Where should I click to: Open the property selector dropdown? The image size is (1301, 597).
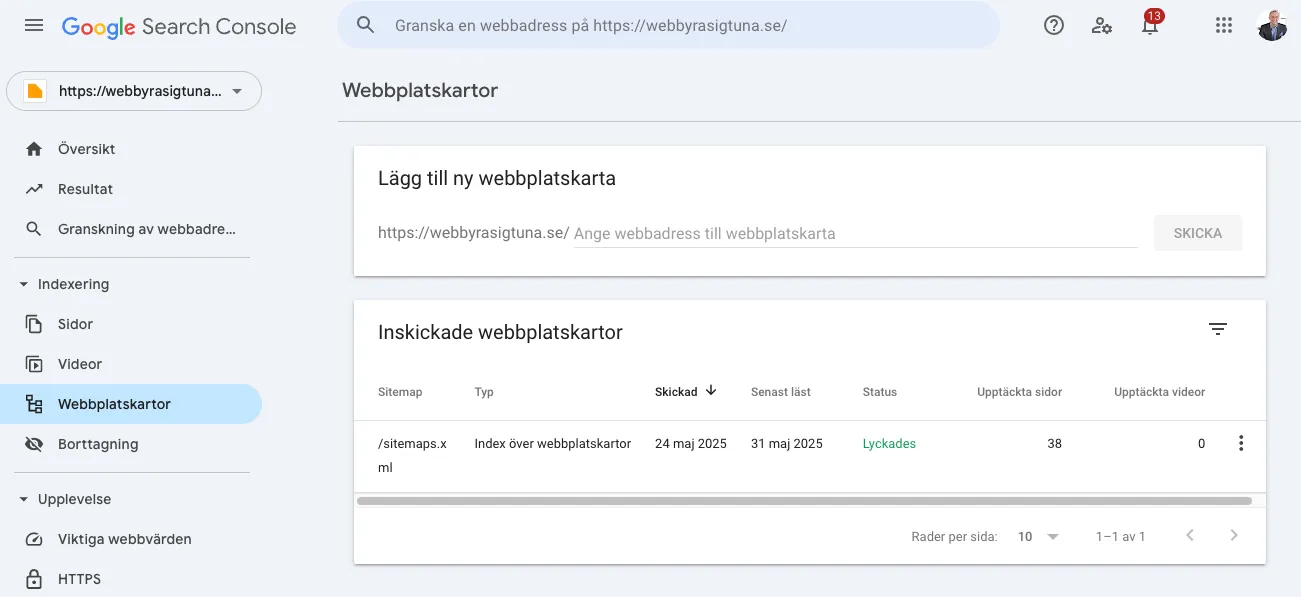click(x=134, y=91)
